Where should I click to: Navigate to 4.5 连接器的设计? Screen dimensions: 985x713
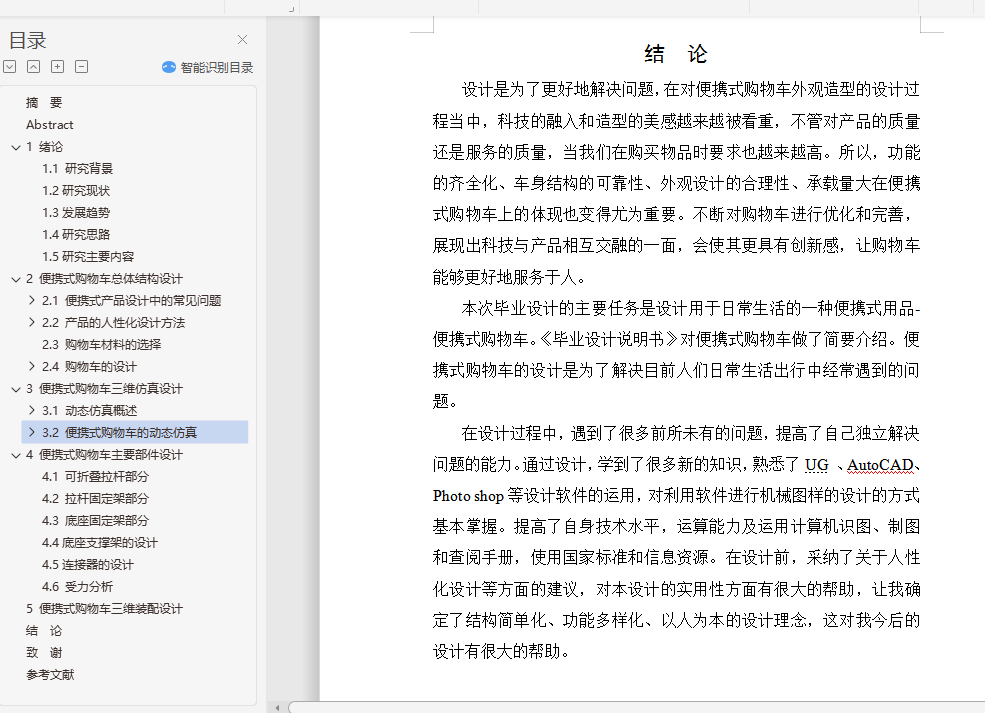87,564
